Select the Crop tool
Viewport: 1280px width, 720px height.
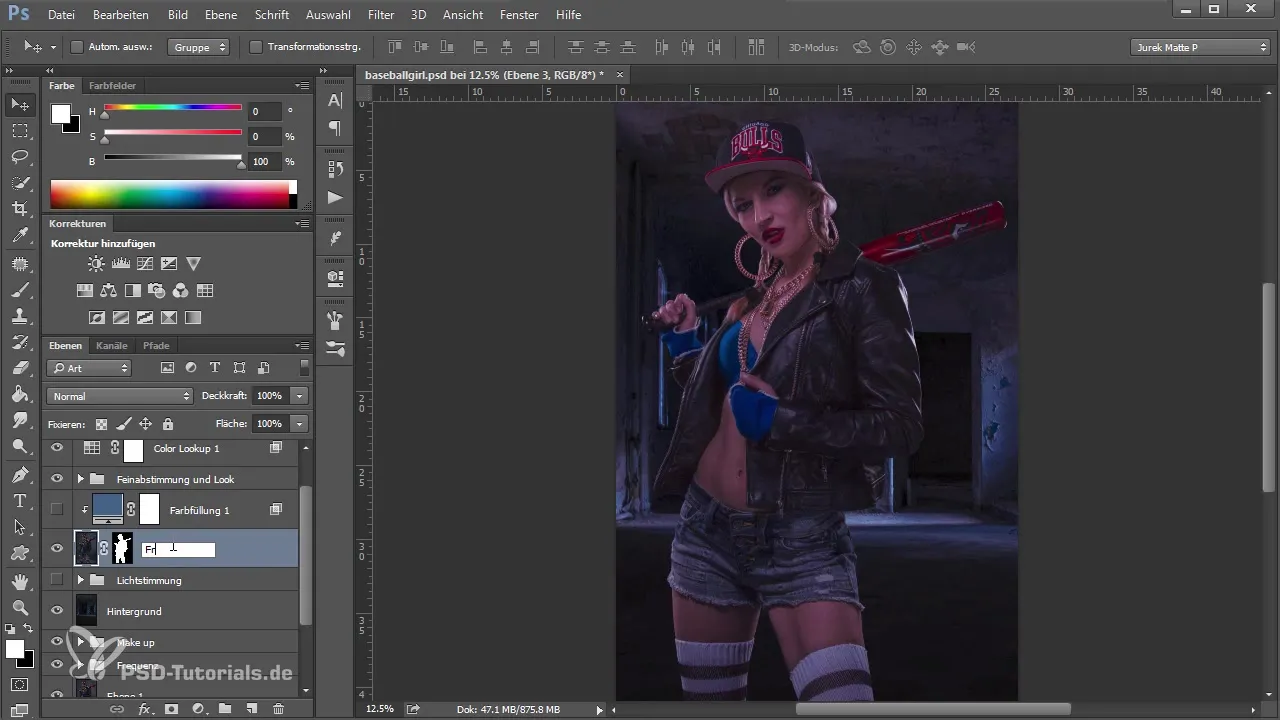(x=19, y=209)
